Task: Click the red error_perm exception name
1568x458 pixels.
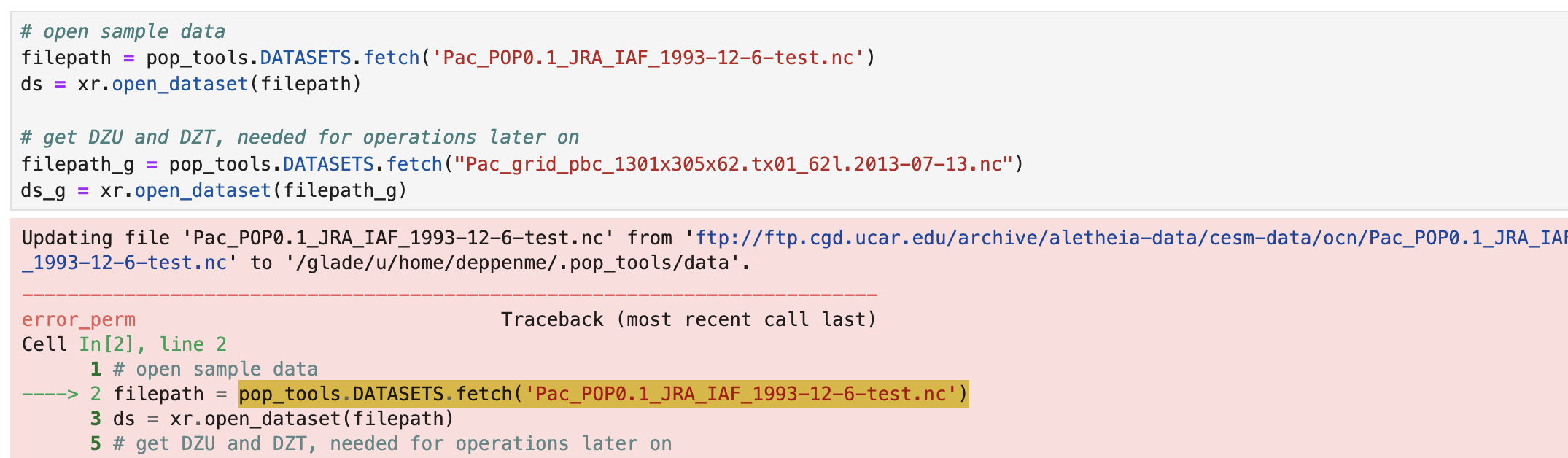Action: (79, 319)
